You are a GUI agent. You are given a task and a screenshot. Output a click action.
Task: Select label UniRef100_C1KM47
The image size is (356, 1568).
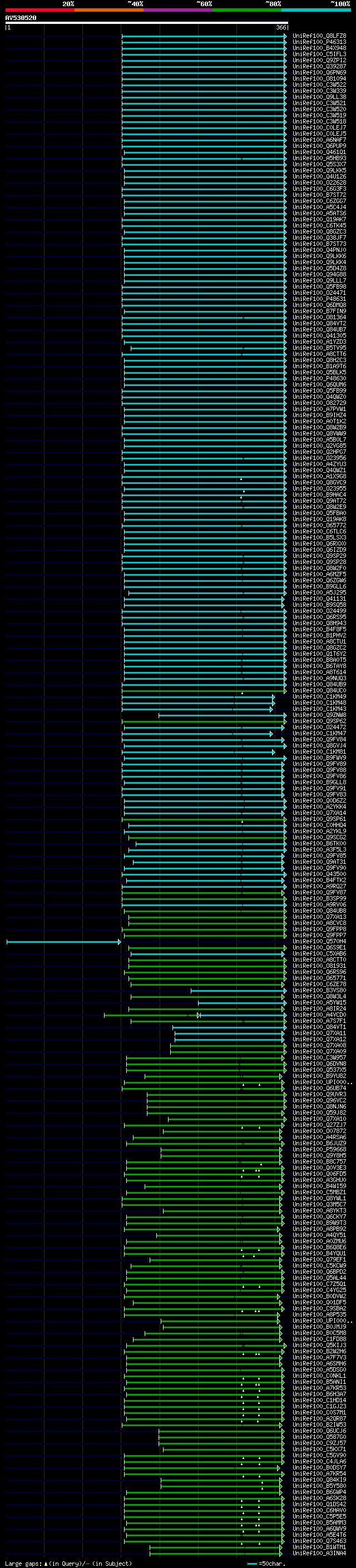pyautogui.click(x=319, y=734)
